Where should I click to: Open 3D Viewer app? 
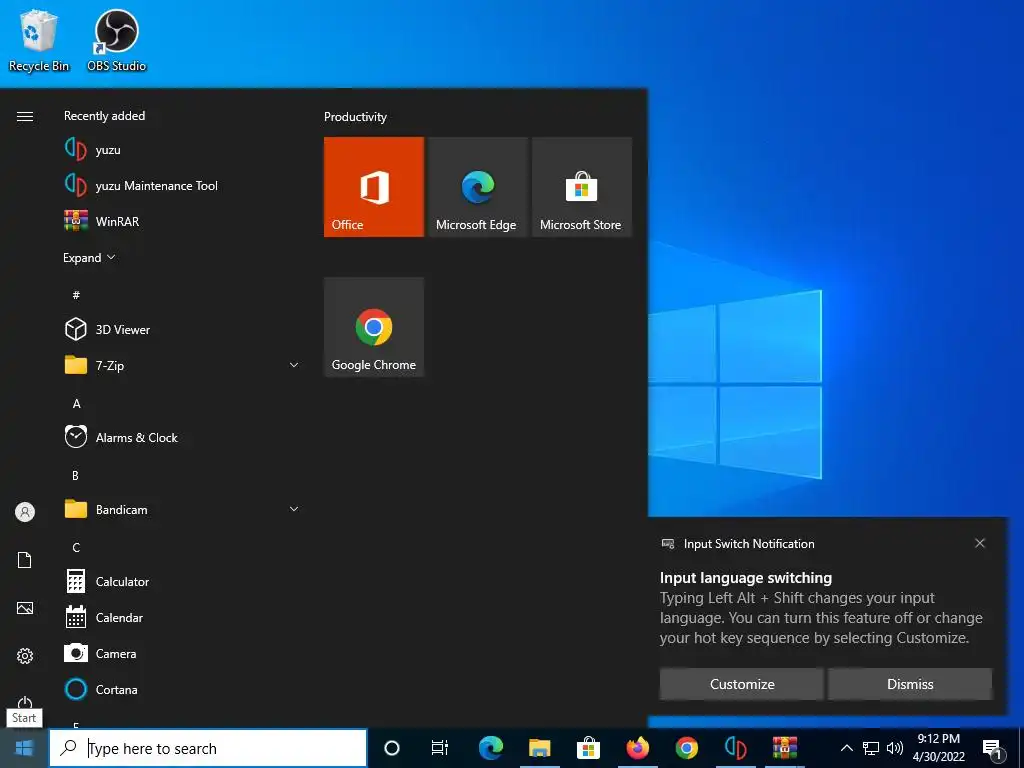(x=183, y=329)
